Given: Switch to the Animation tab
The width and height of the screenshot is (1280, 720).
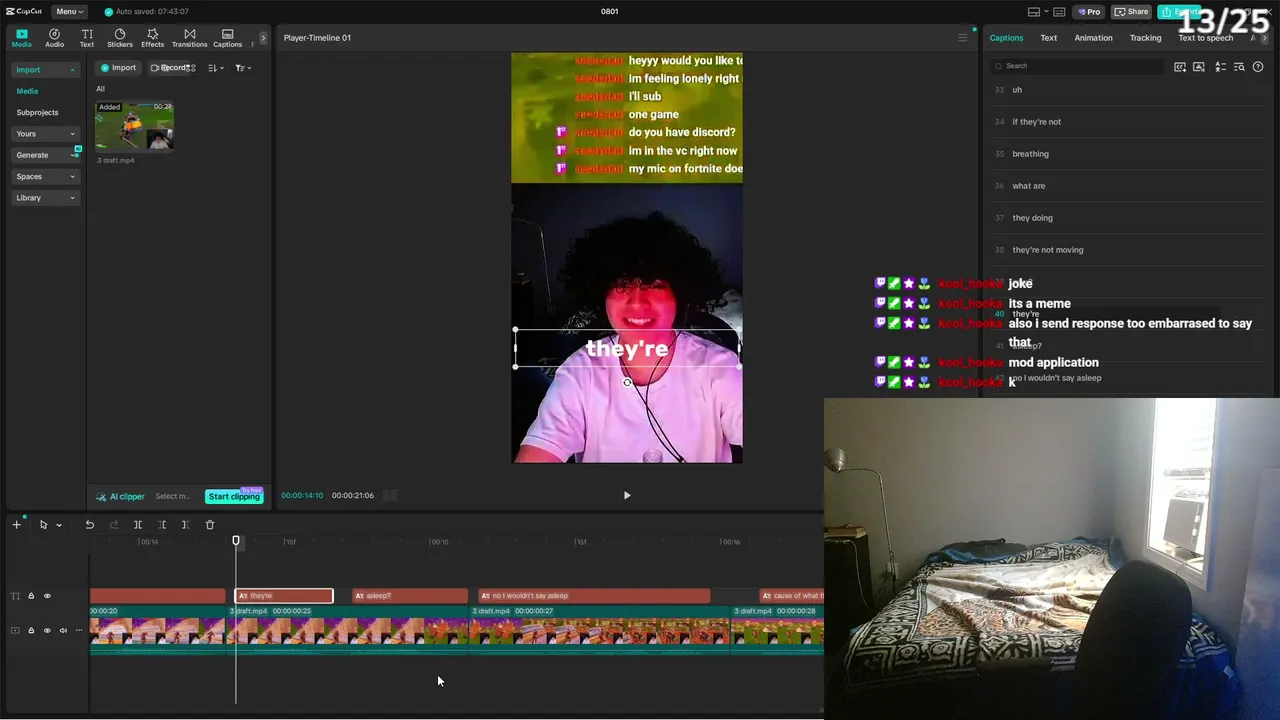Looking at the screenshot, I should pyautogui.click(x=1093, y=38).
